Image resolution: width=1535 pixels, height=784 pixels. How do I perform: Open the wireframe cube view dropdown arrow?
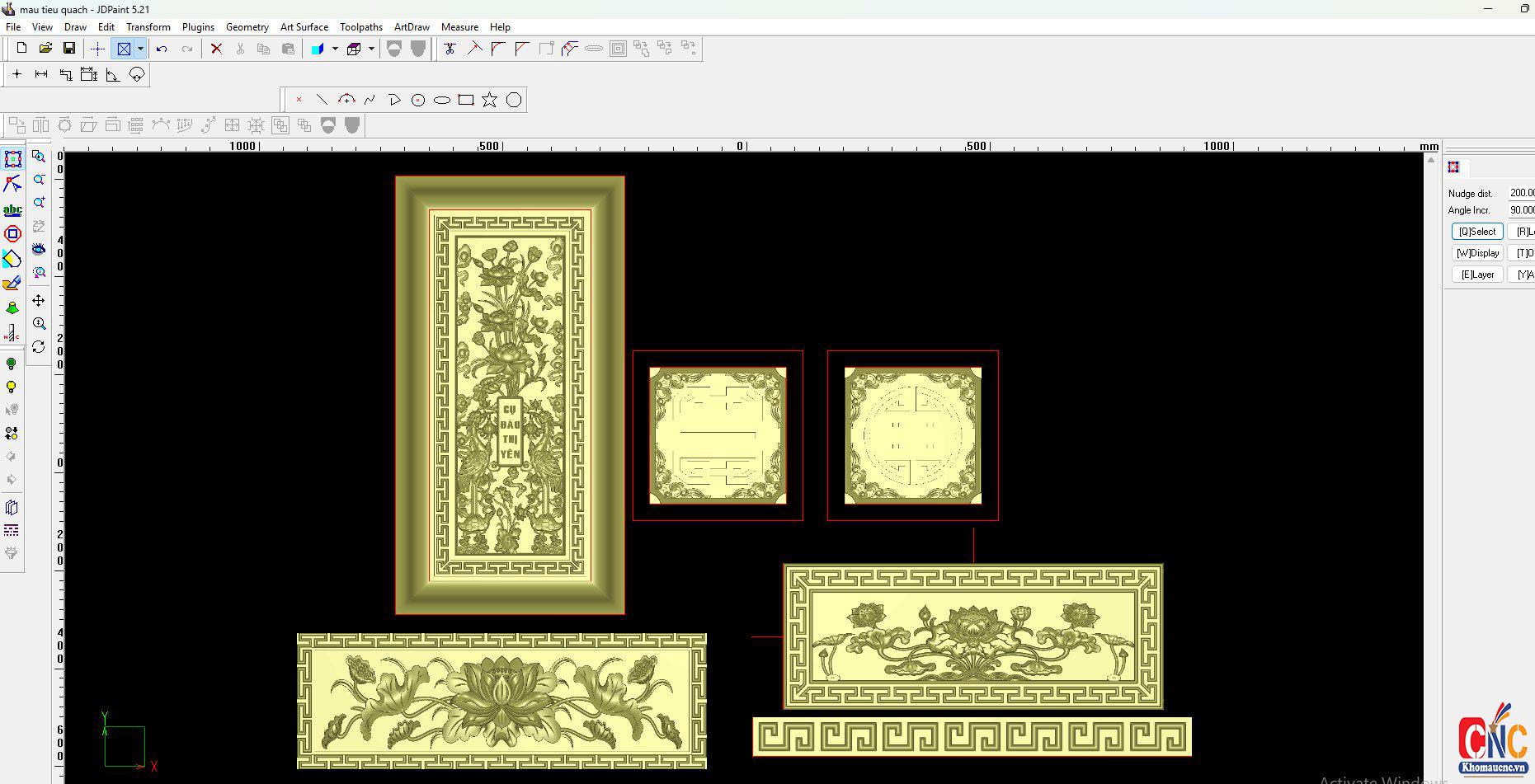point(371,49)
